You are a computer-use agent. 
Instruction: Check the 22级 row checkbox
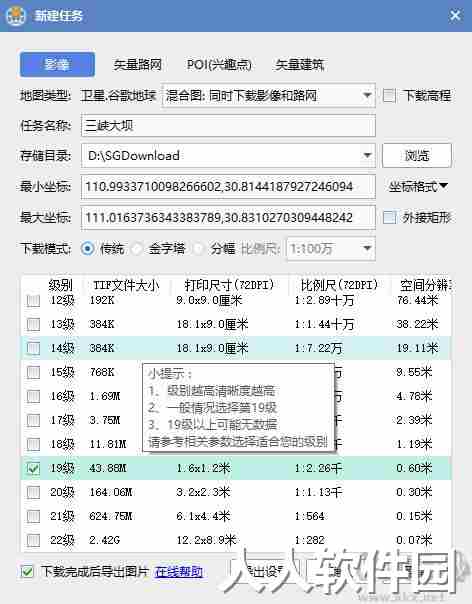click(x=33, y=540)
